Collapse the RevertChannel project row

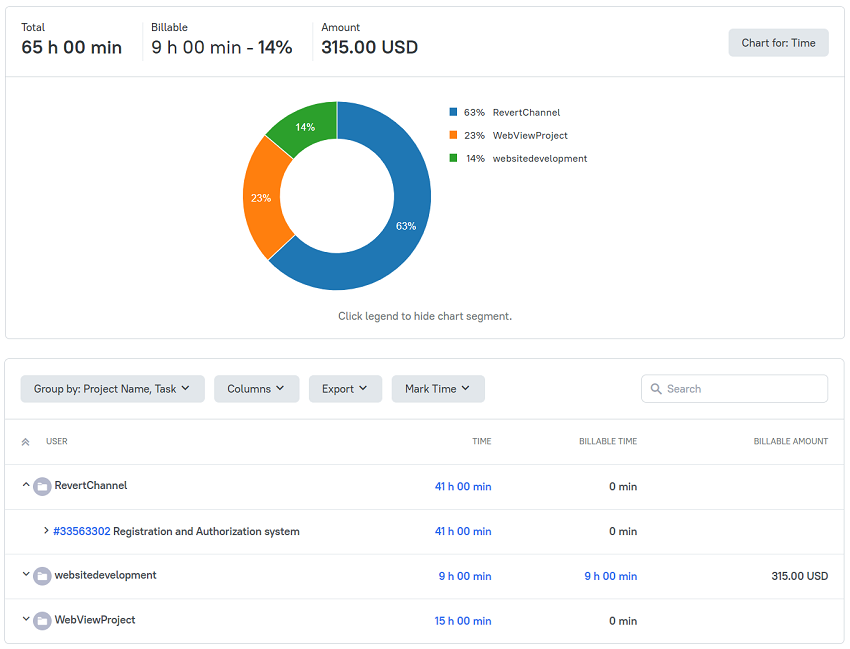click(25, 485)
